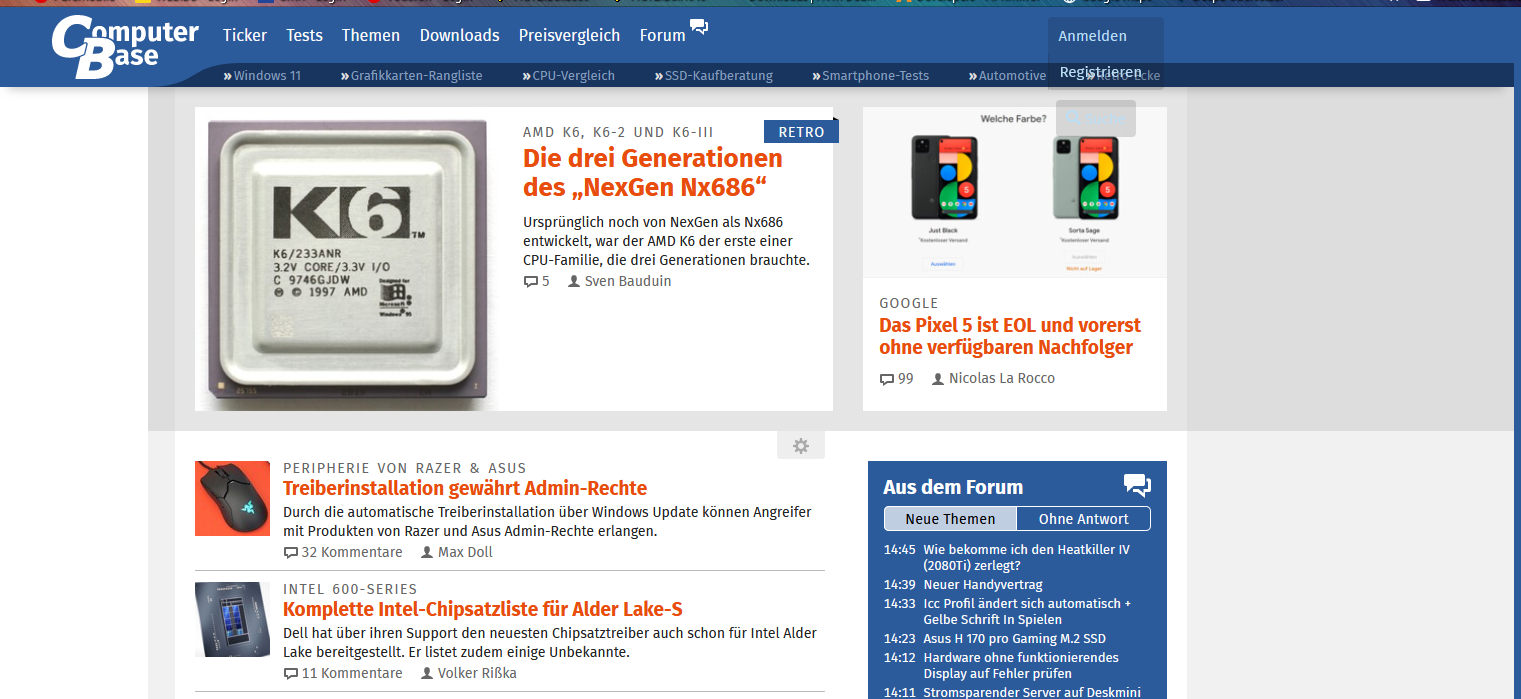The width and height of the screenshot is (1521, 699).
Task: Open the 32 Kommentare link
Action: point(343,553)
